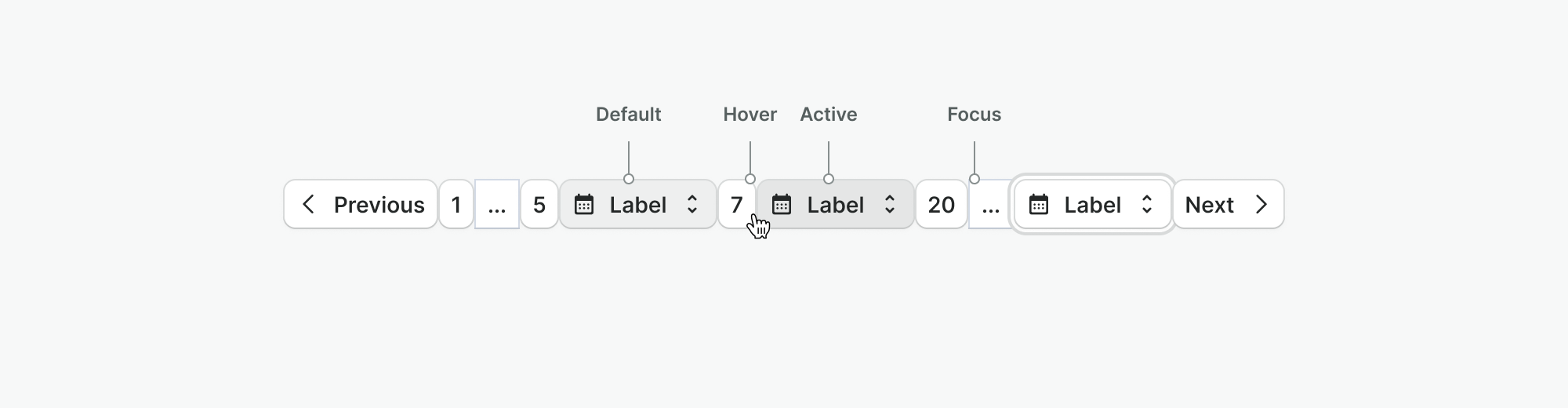Click the left chevron icon in Previous
The height and width of the screenshot is (408, 1568).
coord(309,205)
